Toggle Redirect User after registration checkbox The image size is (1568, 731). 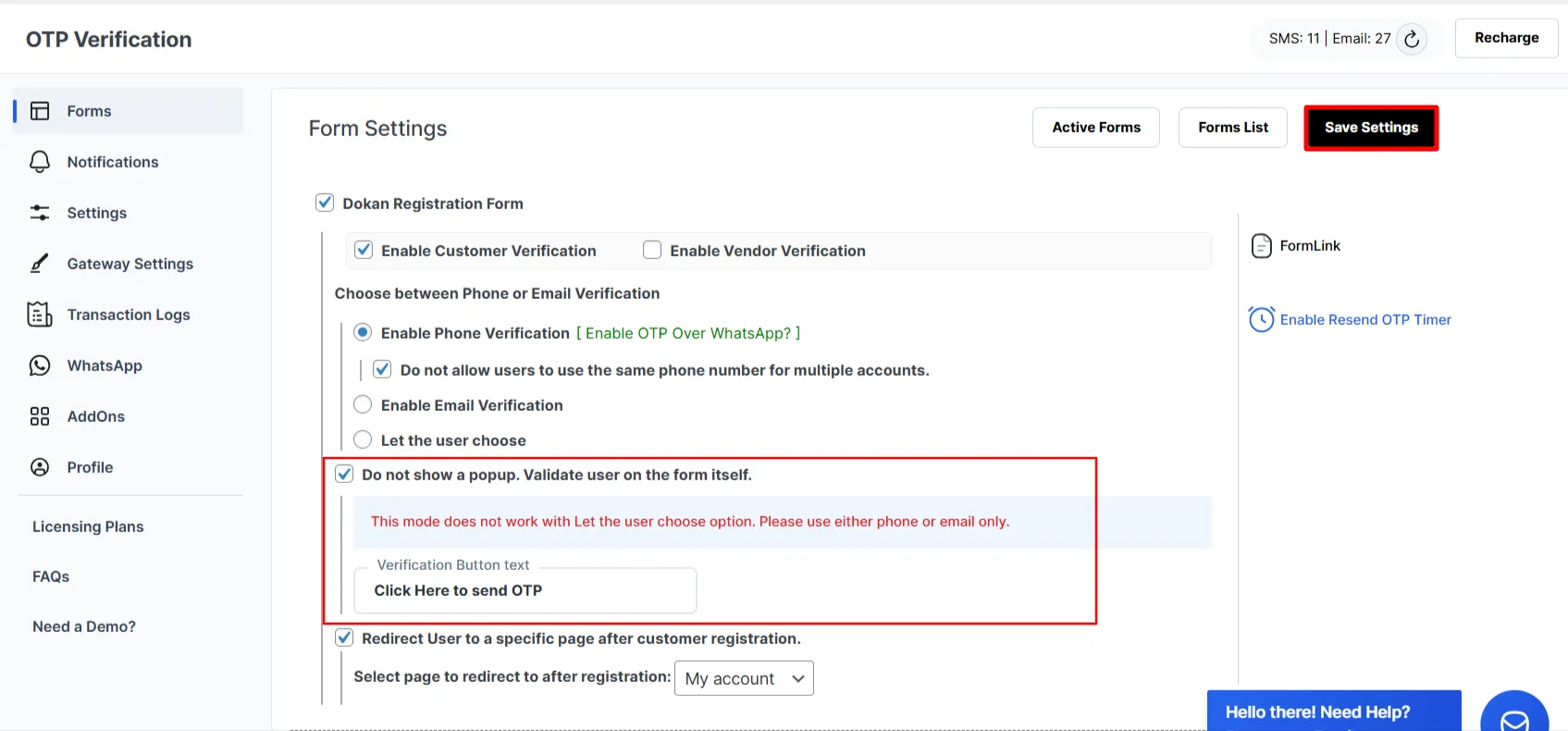click(344, 638)
